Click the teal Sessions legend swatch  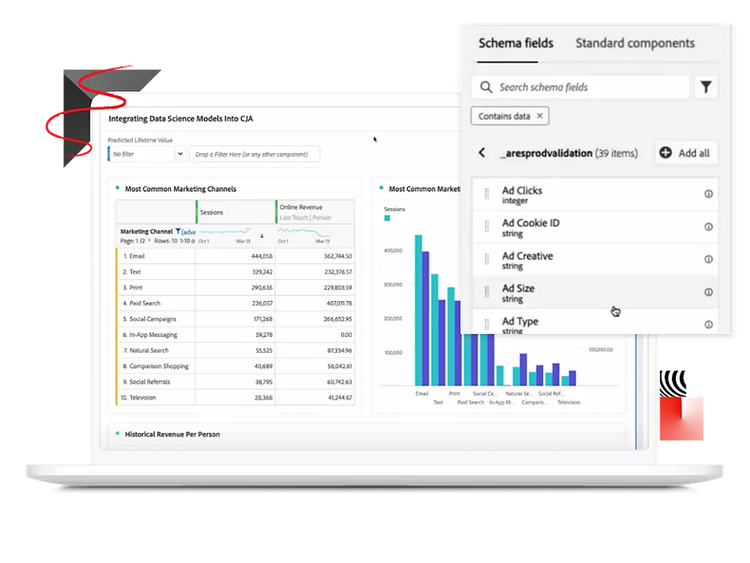(388, 217)
